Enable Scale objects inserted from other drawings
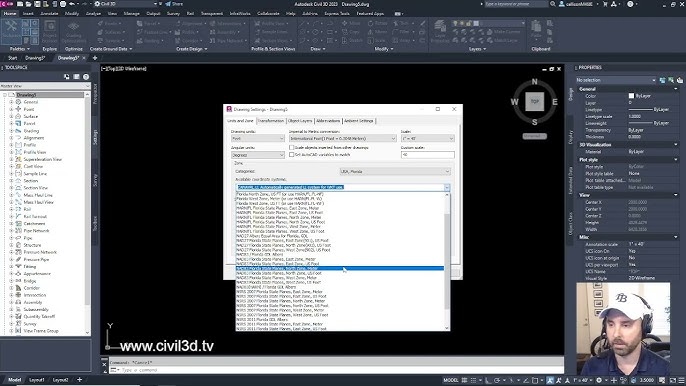 291,147
